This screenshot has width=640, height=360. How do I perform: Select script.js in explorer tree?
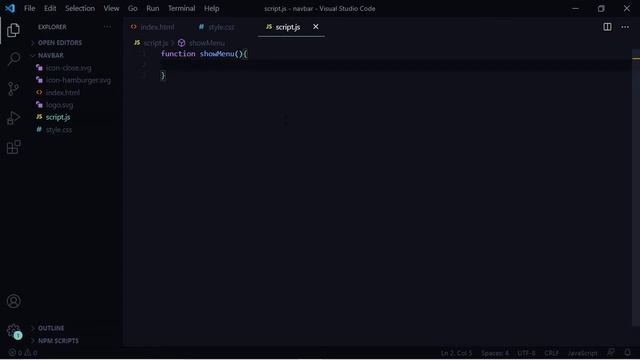(x=58, y=117)
